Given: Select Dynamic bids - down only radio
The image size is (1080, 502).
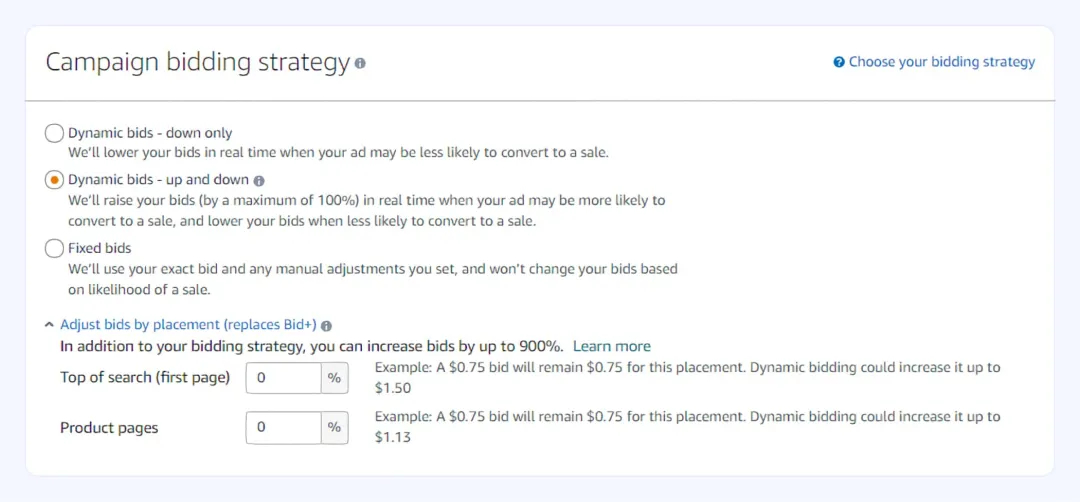Looking at the screenshot, I should pyautogui.click(x=54, y=133).
